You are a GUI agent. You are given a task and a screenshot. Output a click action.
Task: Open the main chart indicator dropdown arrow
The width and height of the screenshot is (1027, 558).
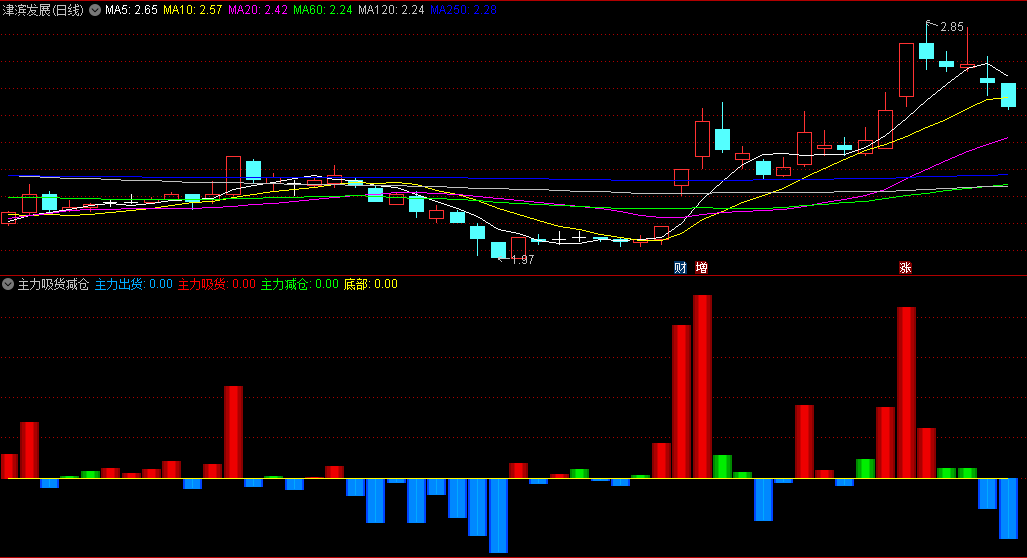pos(95,10)
